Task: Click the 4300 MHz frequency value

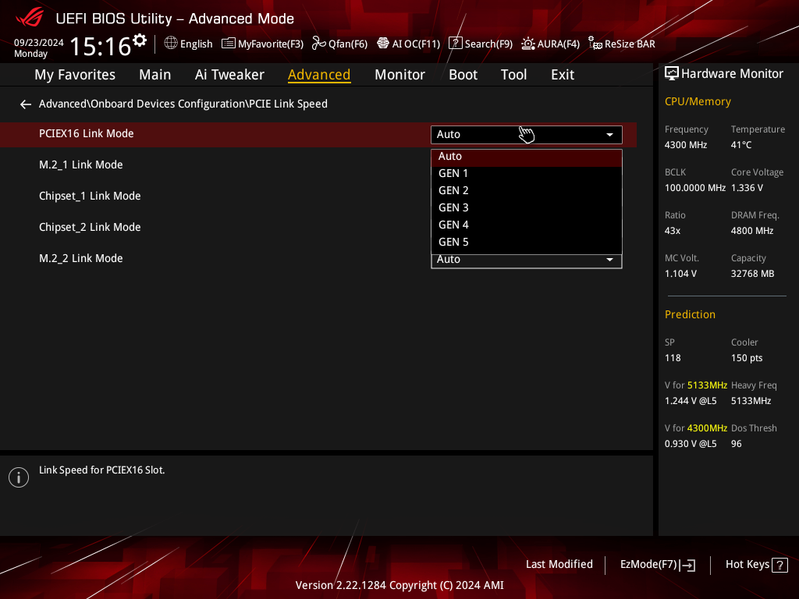Action: point(686,145)
